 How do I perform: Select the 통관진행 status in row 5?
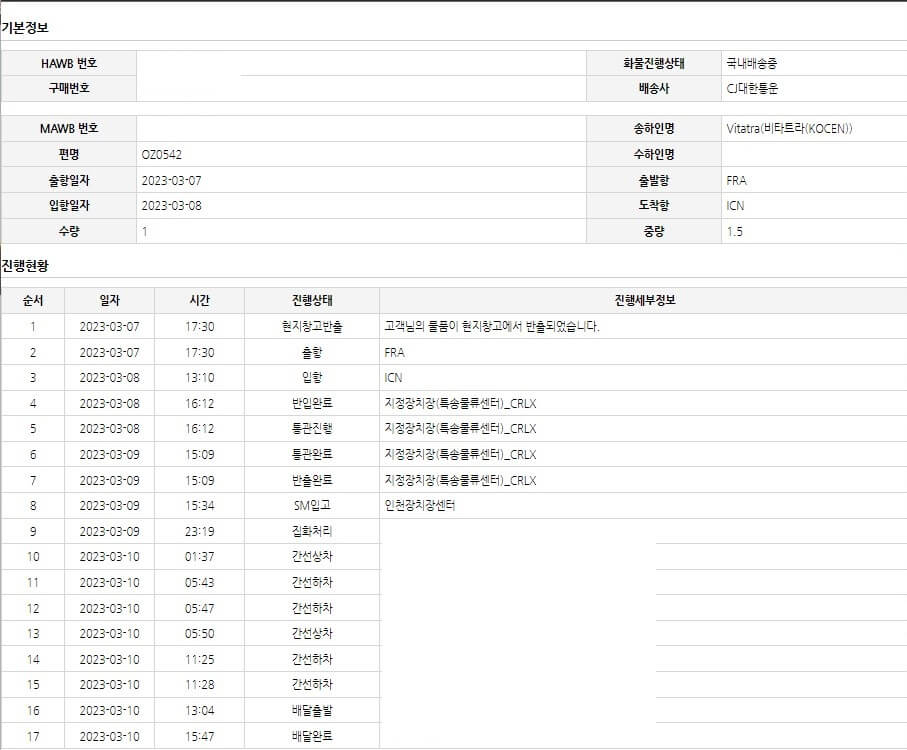pyautogui.click(x=312, y=428)
